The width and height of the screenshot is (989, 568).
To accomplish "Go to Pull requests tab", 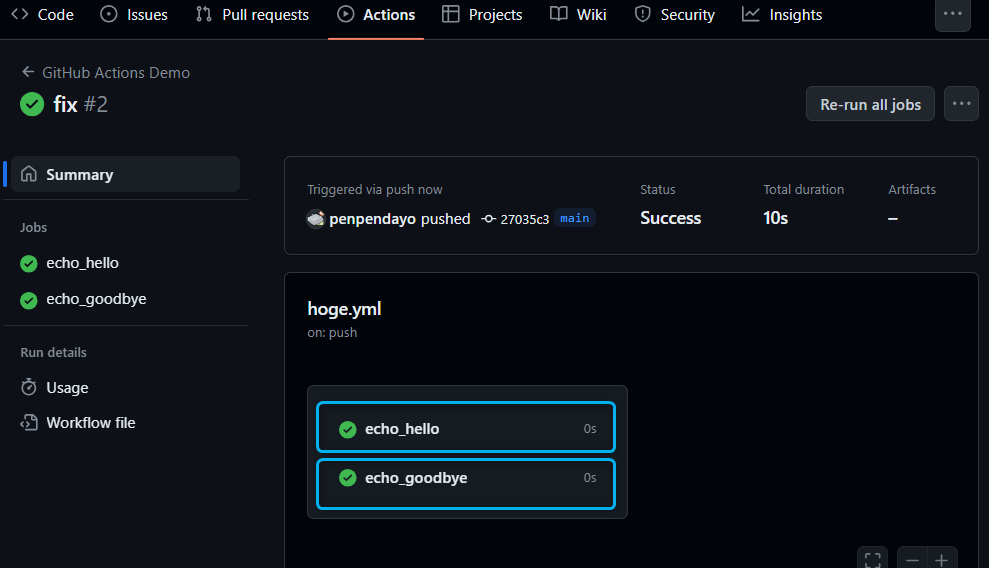I will (x=252, y=14).
